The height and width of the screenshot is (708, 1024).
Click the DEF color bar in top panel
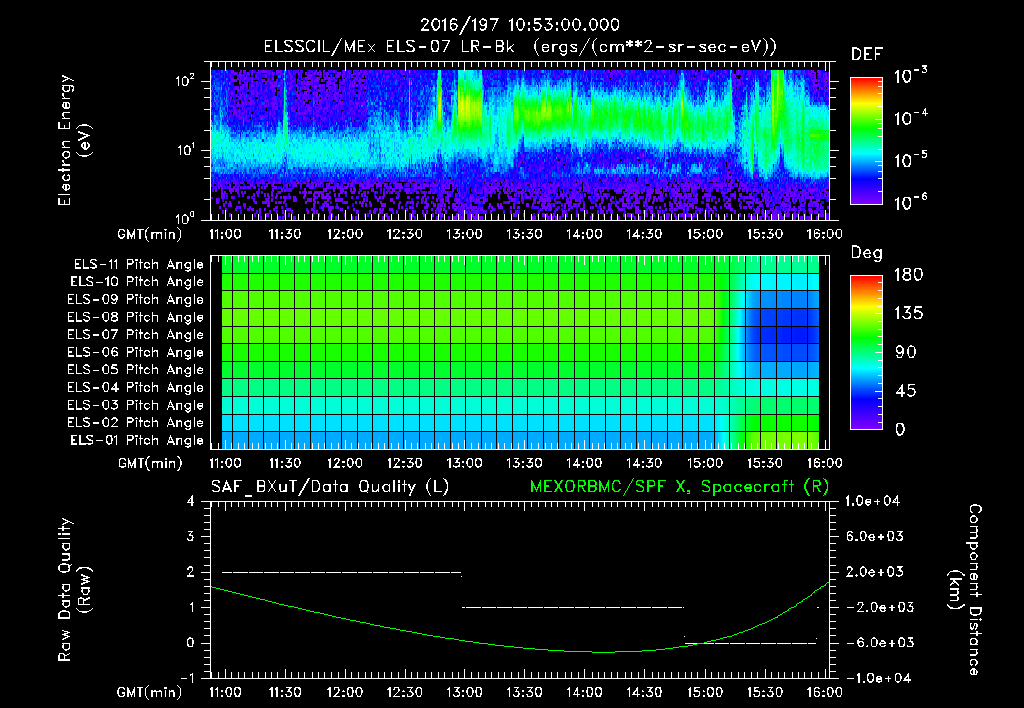tap(866, 141)
